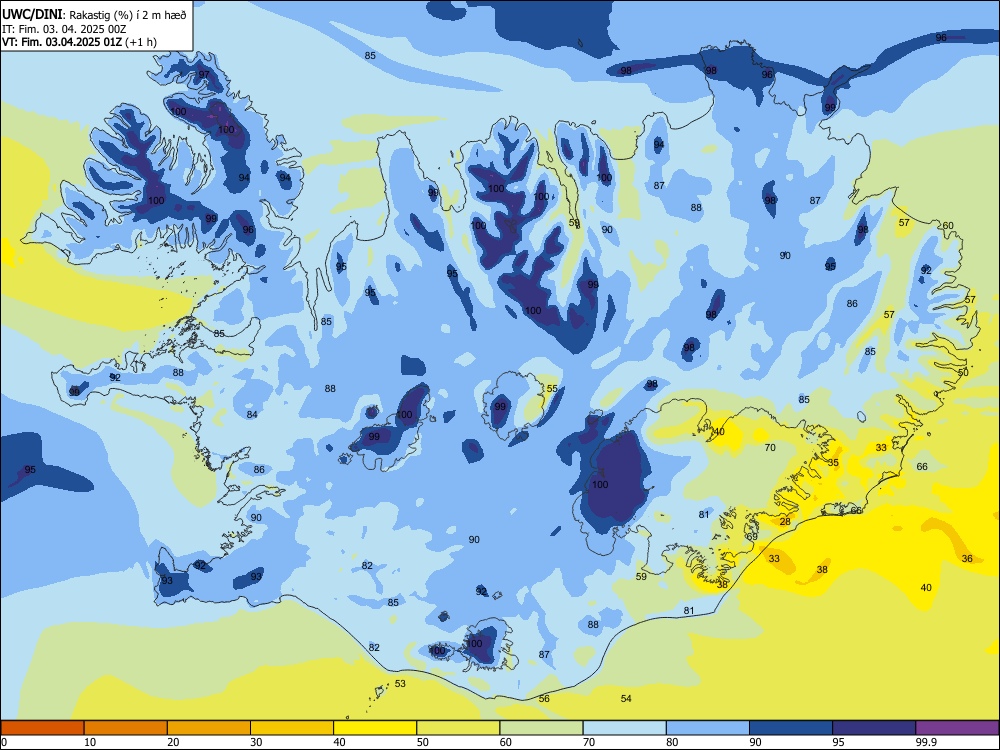Select the '69' humidity value on the map

click(753, 537)
